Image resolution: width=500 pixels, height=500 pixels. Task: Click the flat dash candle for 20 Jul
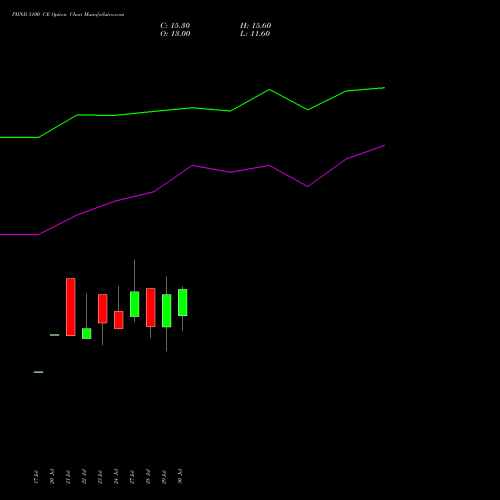point(55,335)
